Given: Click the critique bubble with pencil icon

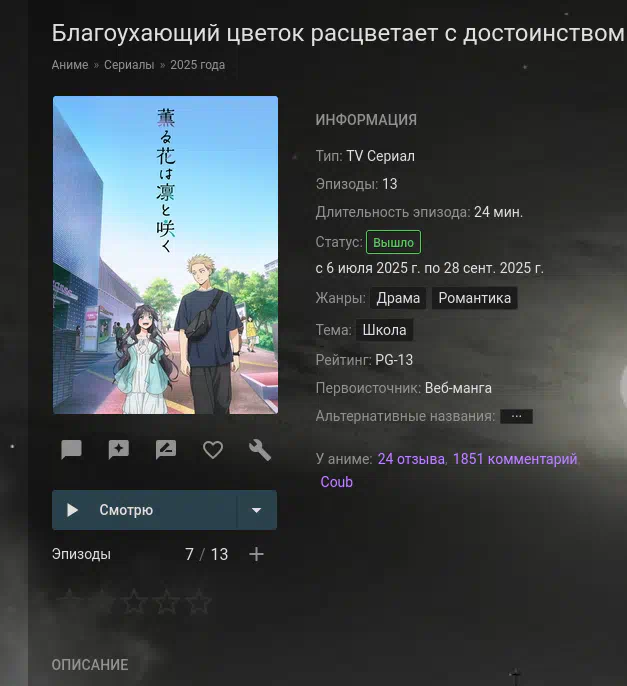Looking at the screenshot, I should [166, 450].
